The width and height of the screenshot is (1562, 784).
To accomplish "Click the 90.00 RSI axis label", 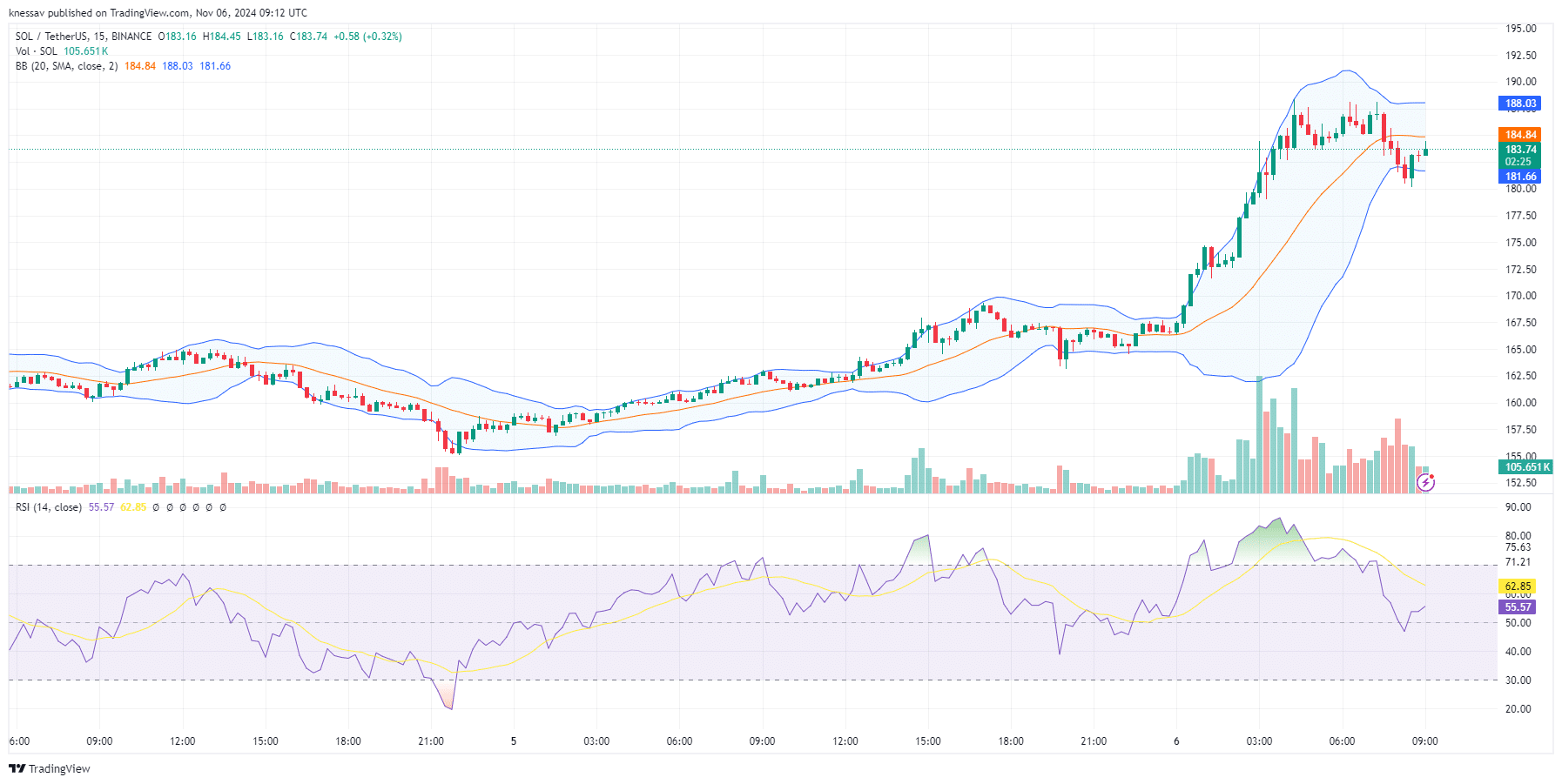I will point(1518,507).
